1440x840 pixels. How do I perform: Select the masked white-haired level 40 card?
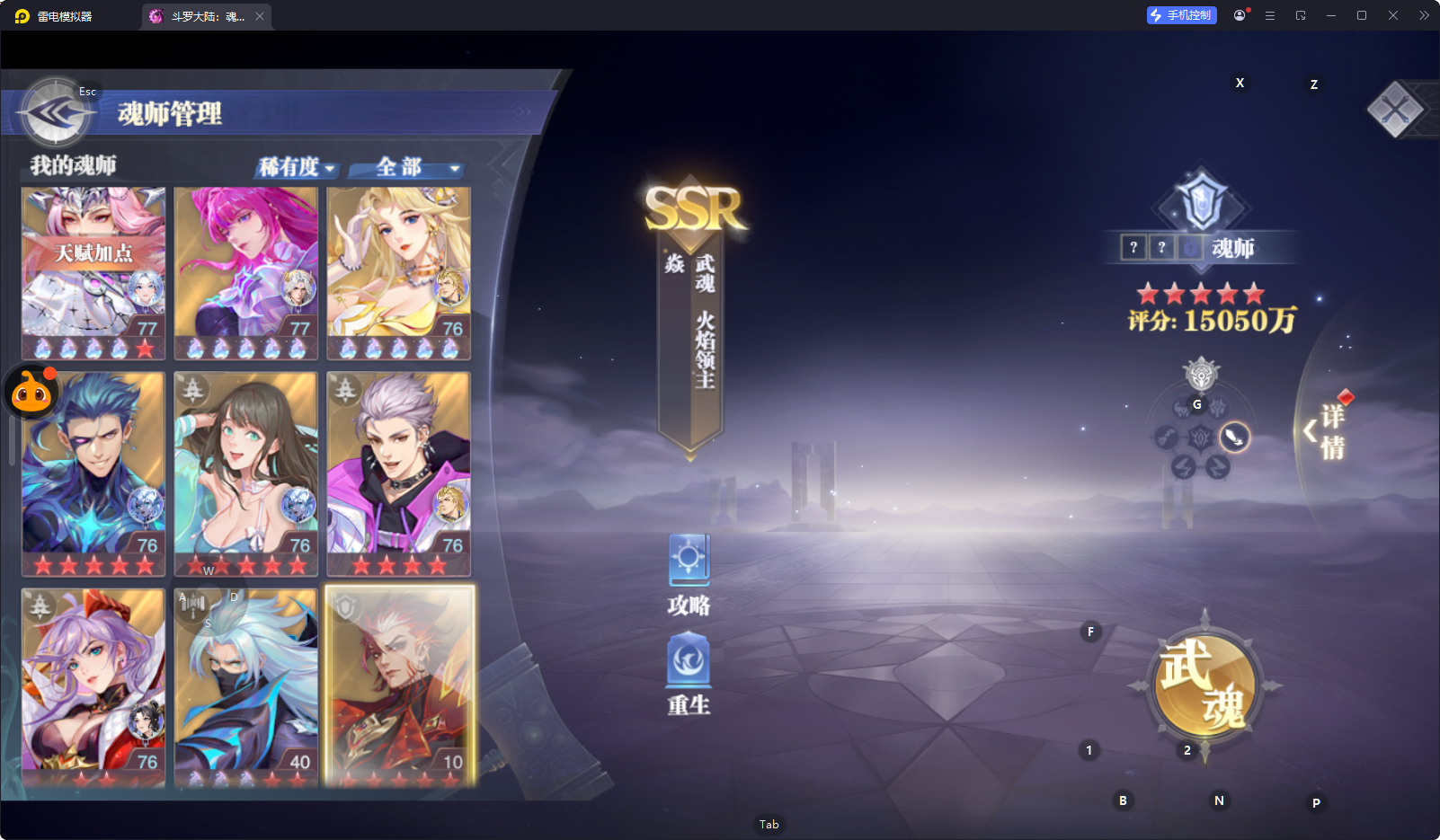coord(246,688)
